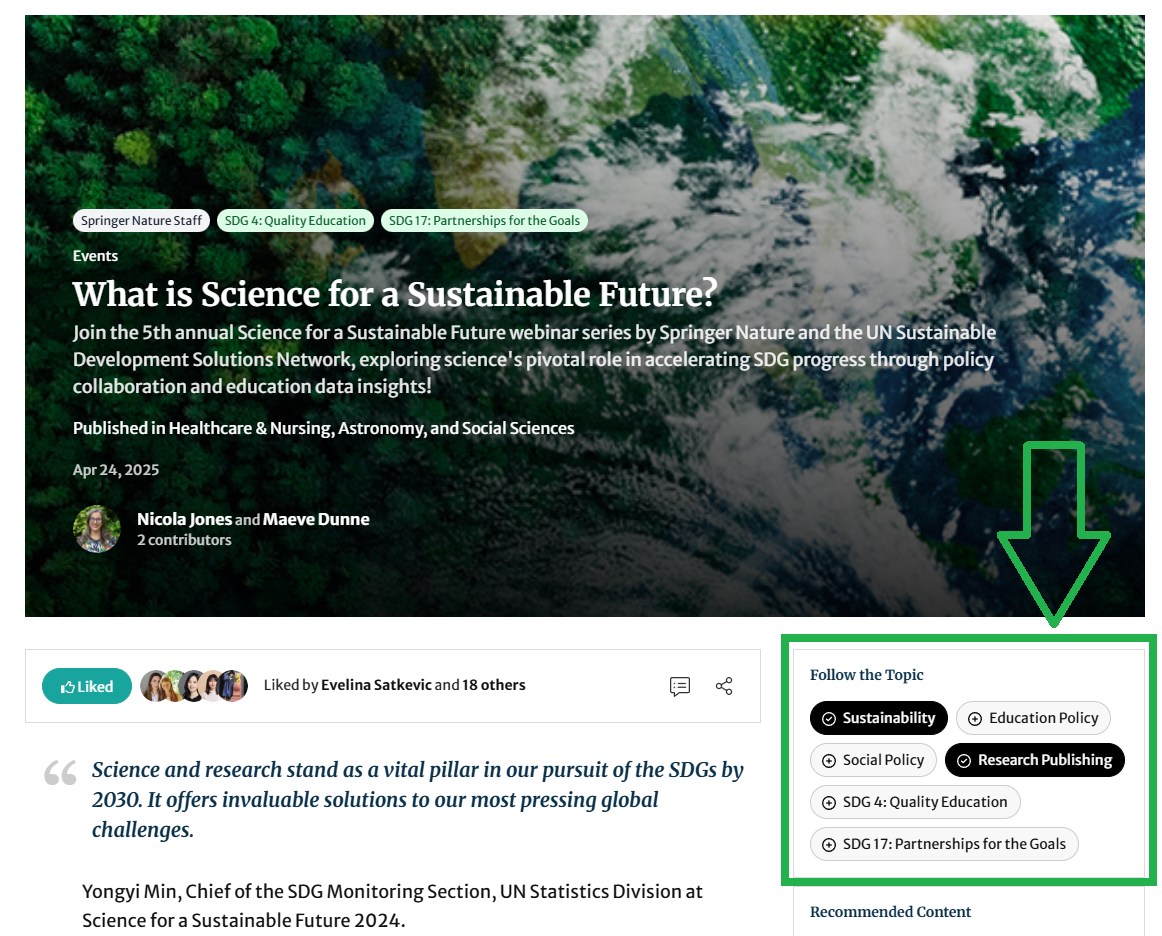Show the 18 others who liked

493,685
